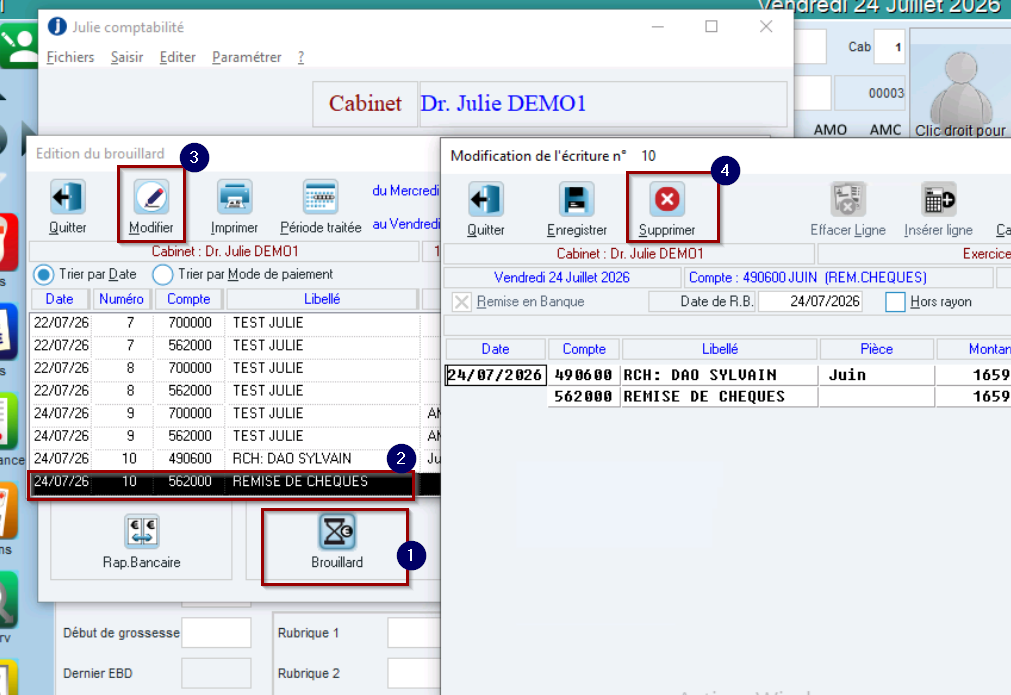The width and height of the screenshot is (1011, 695).
Task: Click the Imprimer printer icon
Action: pos(234,197)
